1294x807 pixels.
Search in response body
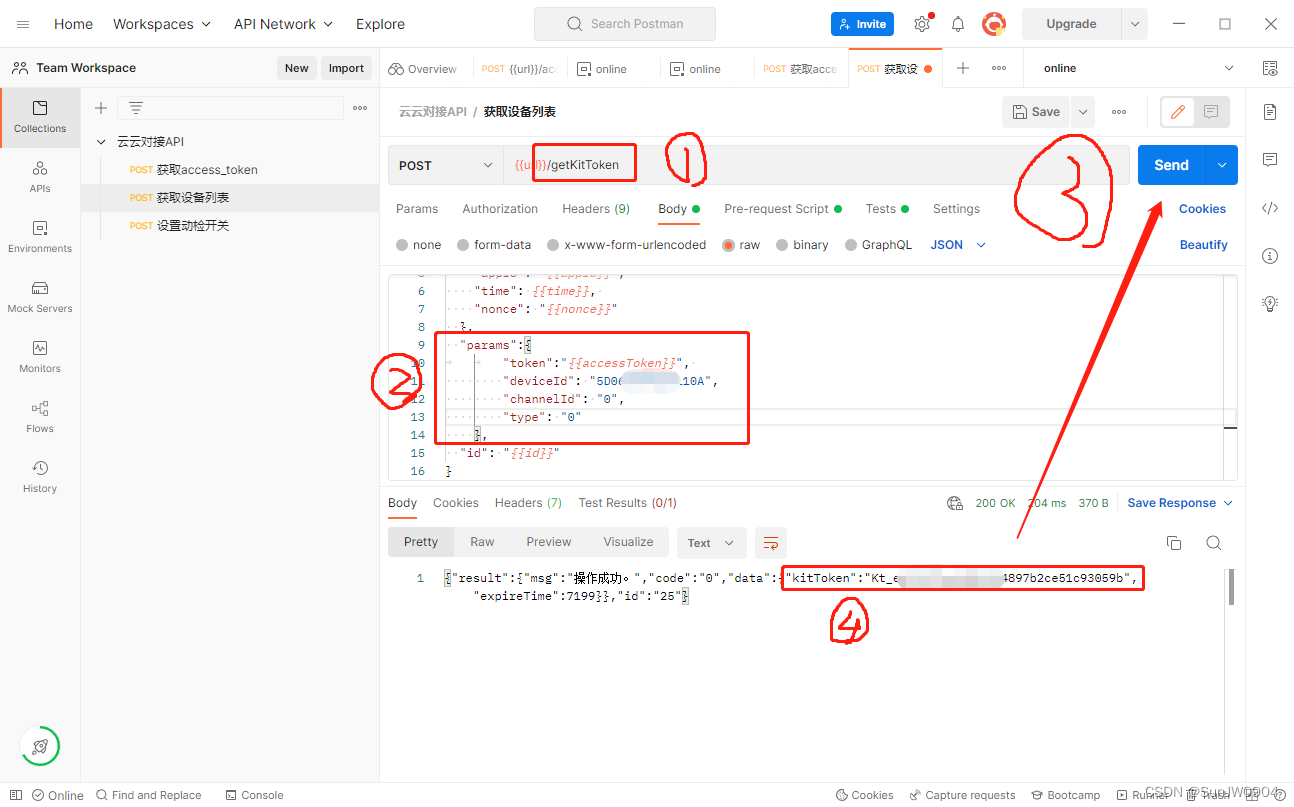(x=1213, y=543)
